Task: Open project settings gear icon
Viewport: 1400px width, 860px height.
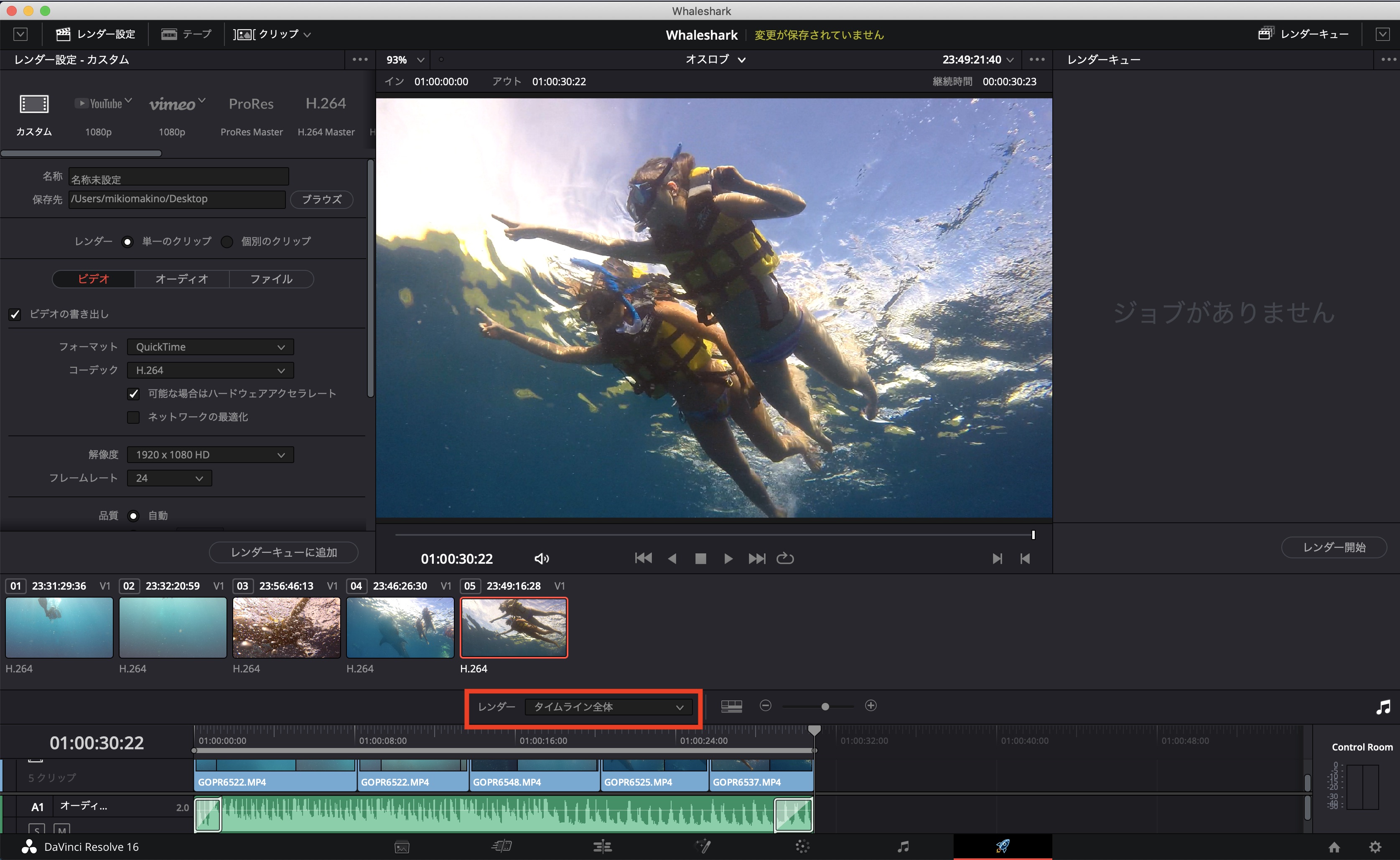Action: coord(1375,846)
